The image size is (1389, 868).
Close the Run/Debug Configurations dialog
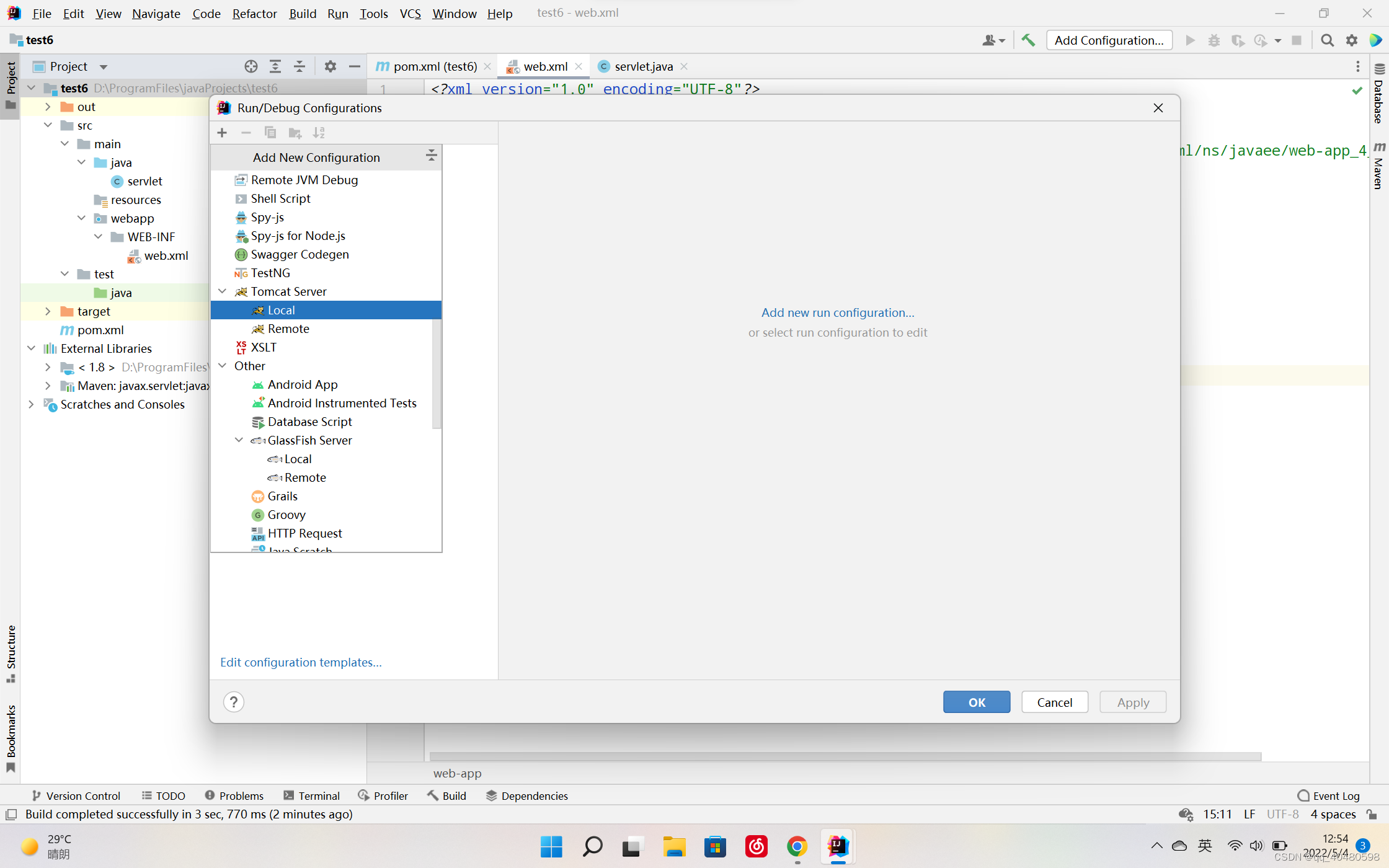coord(1158,108)
